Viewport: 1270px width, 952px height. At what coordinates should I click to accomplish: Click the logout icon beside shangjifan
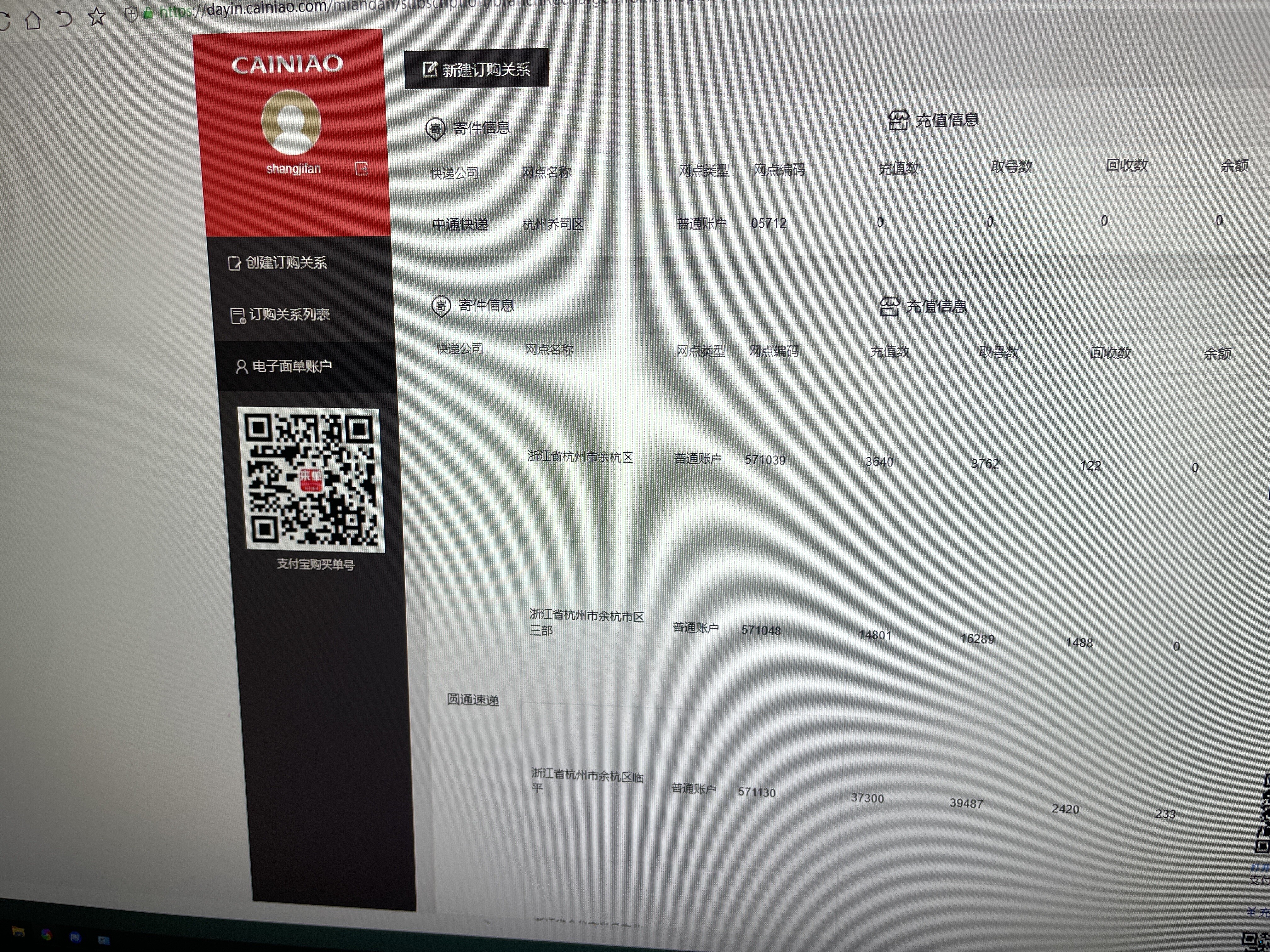click(361, 169)
